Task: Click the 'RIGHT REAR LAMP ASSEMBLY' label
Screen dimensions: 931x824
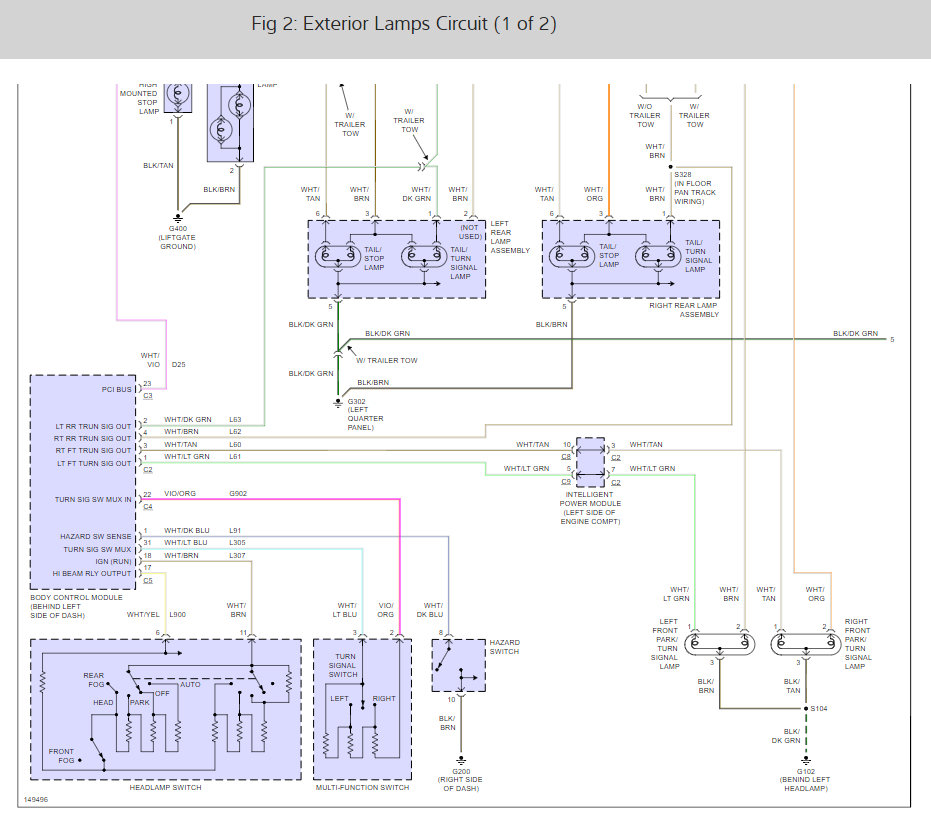Action: click(x=683, y=310)
